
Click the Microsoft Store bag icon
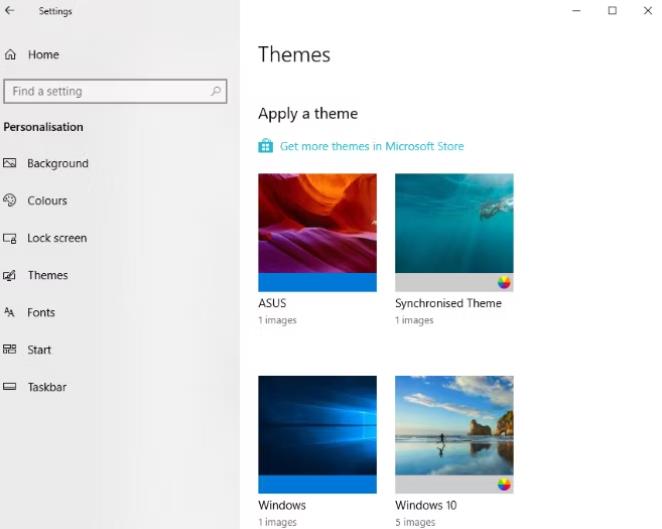(266, 146)
